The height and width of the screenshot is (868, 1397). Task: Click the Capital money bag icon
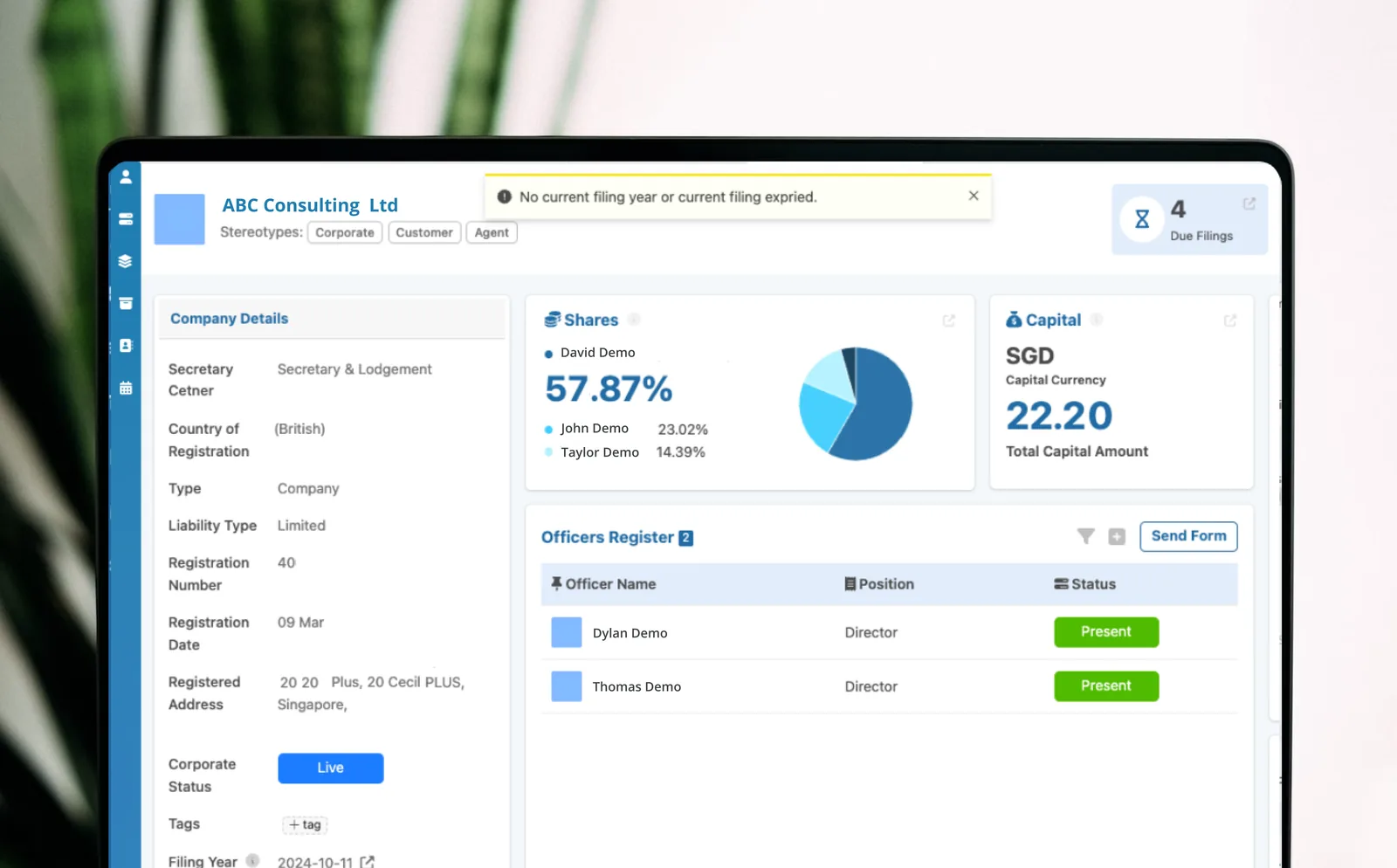click(x=1014, y=320)
